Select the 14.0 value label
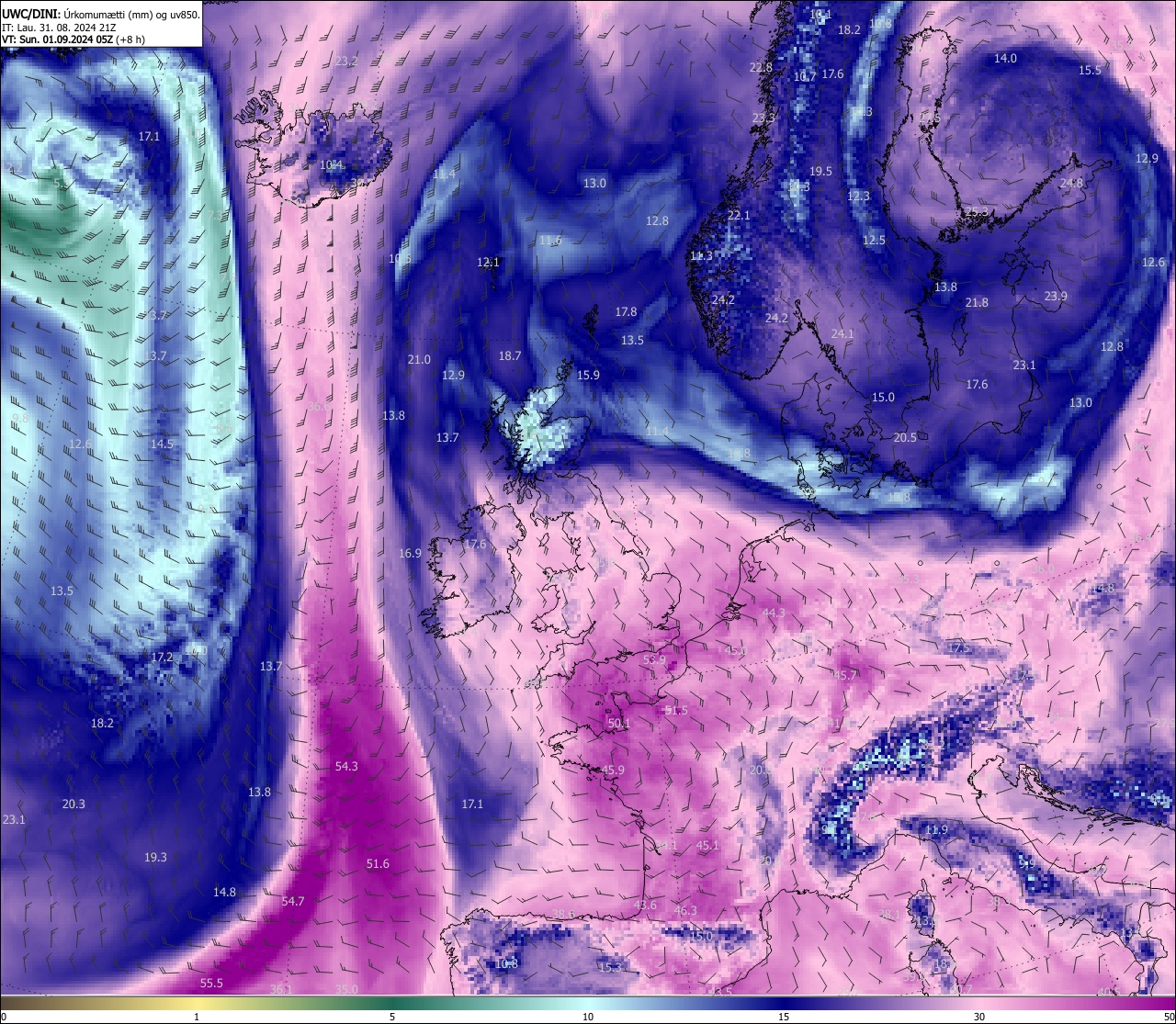The width and height of the screenshot is (1176, 1024). 1005,58
